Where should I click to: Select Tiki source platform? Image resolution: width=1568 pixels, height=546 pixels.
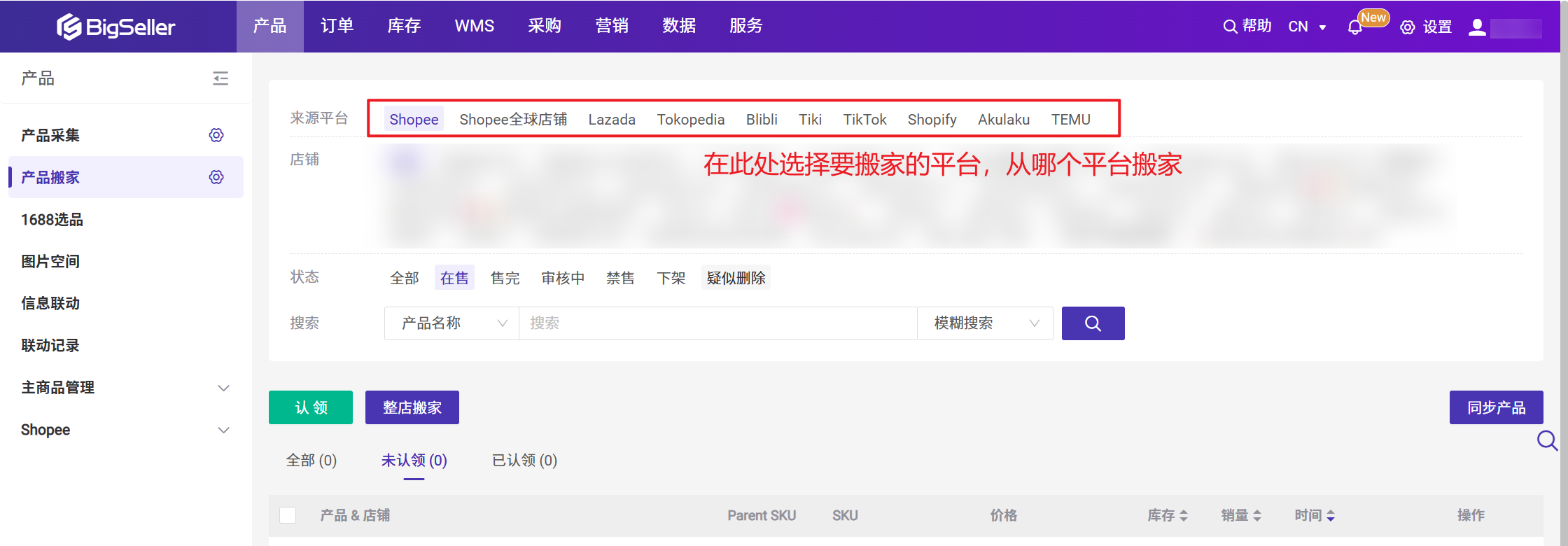(x=811, y=120)
